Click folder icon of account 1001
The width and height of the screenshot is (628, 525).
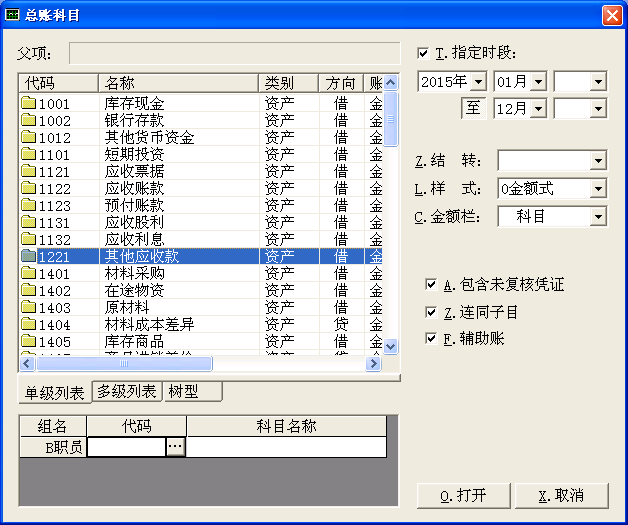28,103
